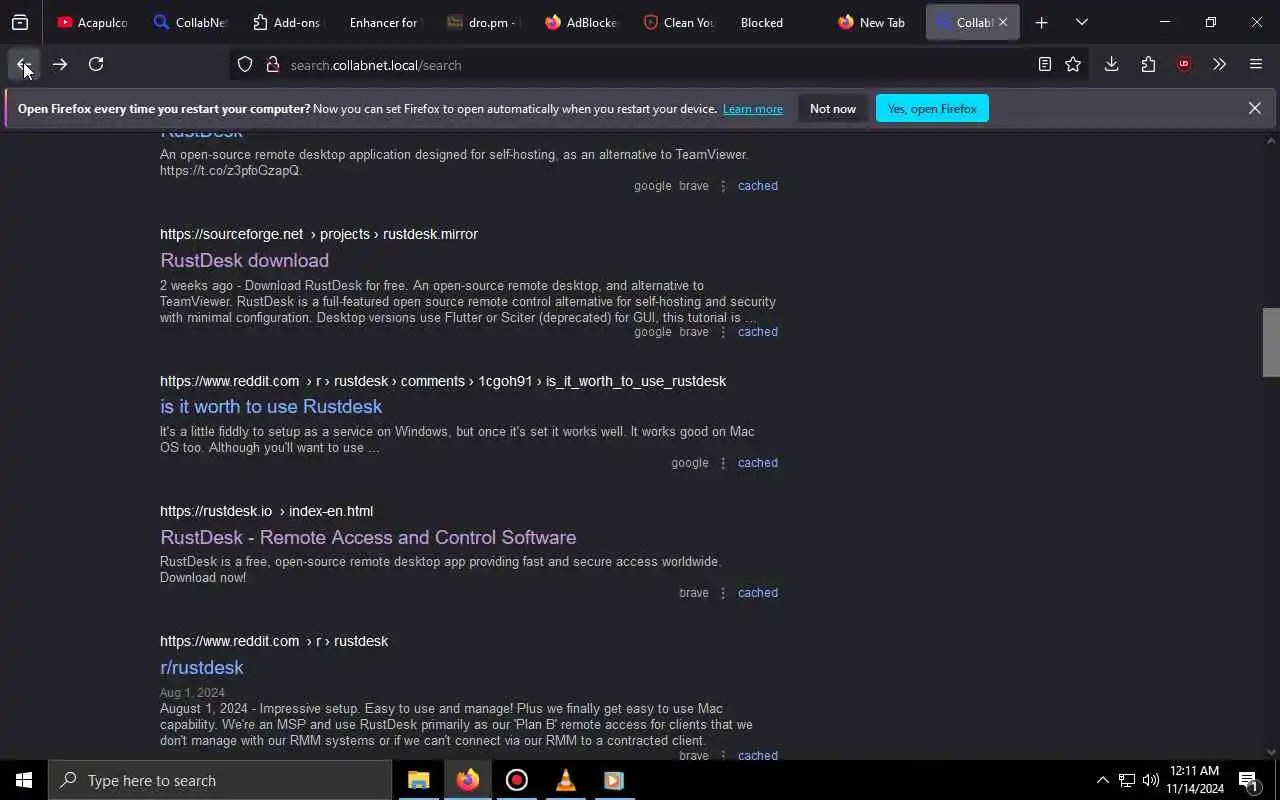Open VLC media player from taskbar
Screen dimensions: 1280x800
(565, 780)
